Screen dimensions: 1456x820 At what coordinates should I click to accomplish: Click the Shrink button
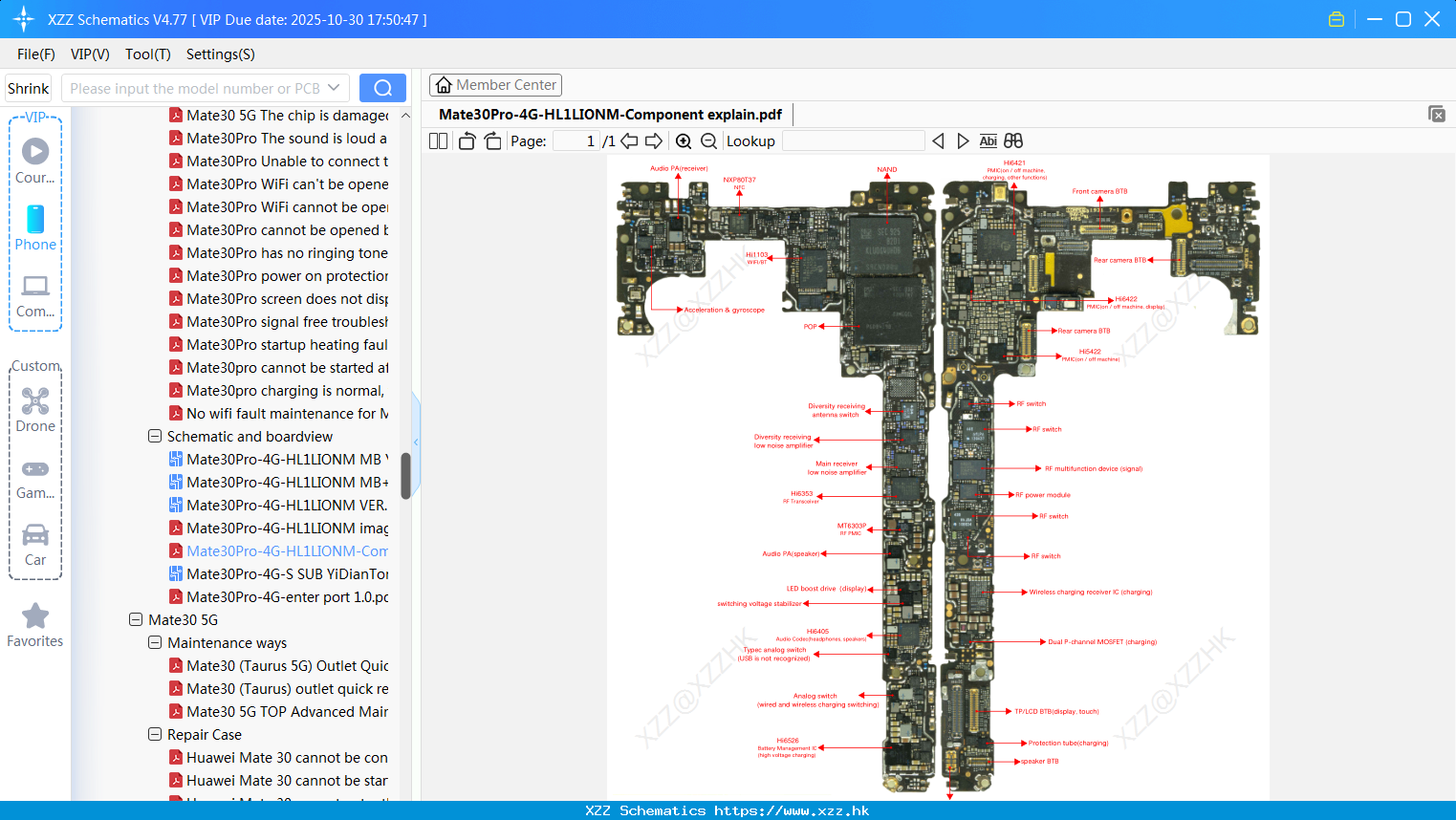click(28, 88)
